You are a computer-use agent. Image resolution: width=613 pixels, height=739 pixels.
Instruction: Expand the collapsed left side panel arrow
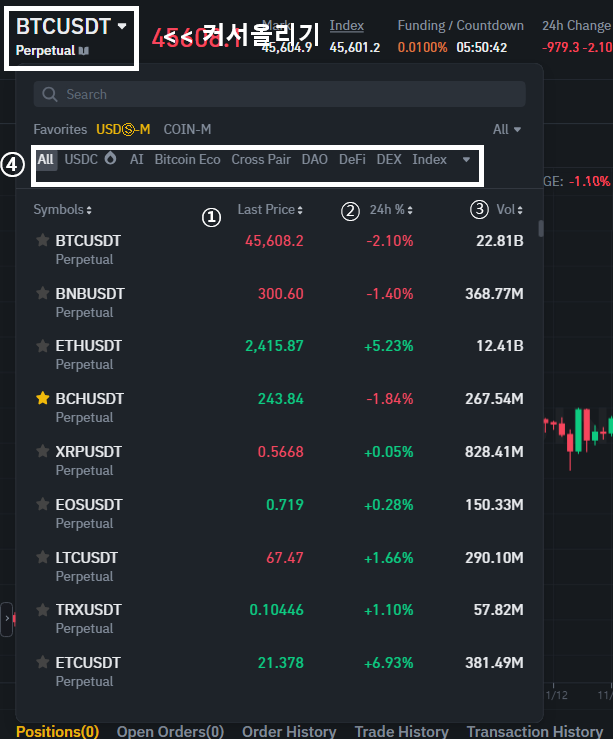pos(7,619)
